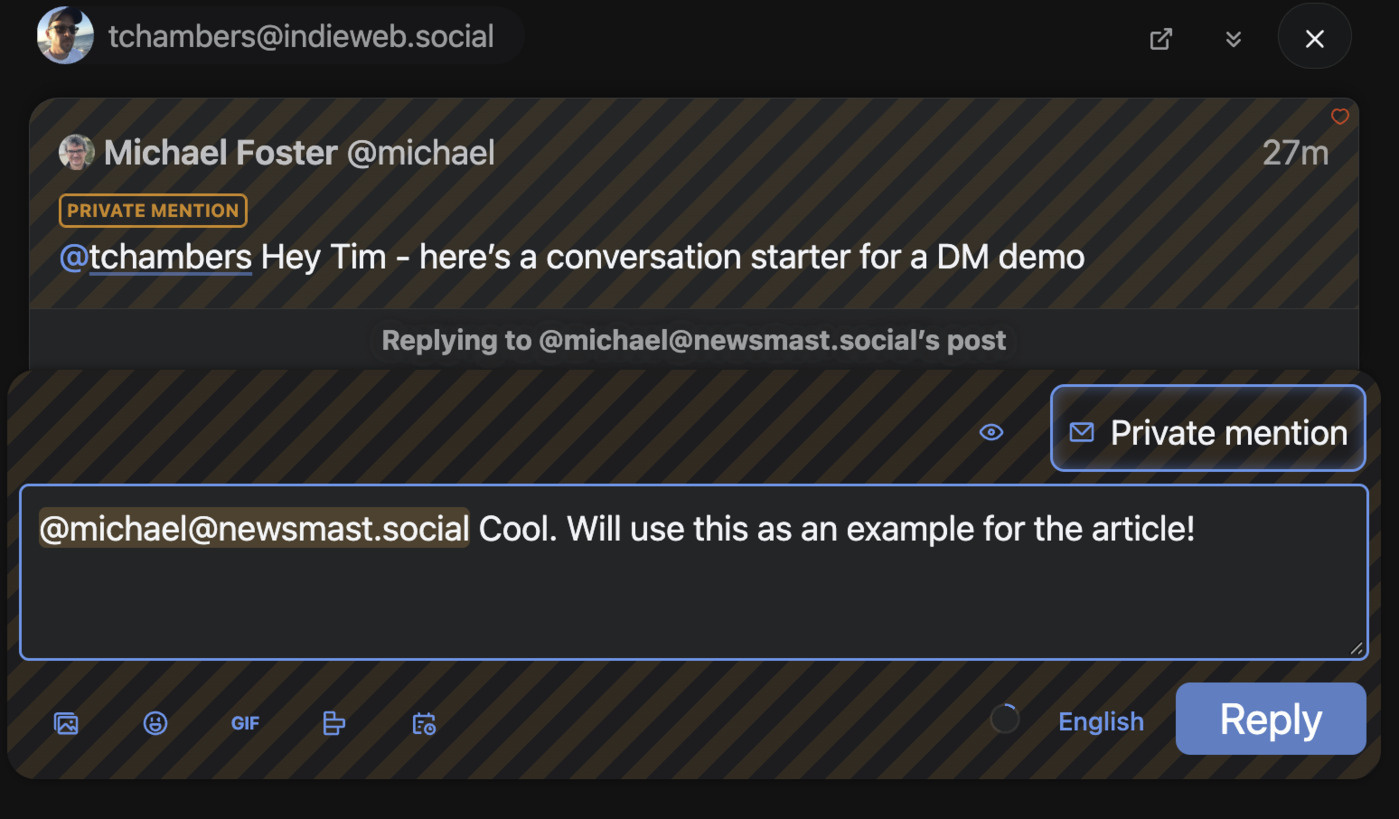Click Michael Foster's profile avatar
This screenshot has width=1399, height=819.
[77, 152]
